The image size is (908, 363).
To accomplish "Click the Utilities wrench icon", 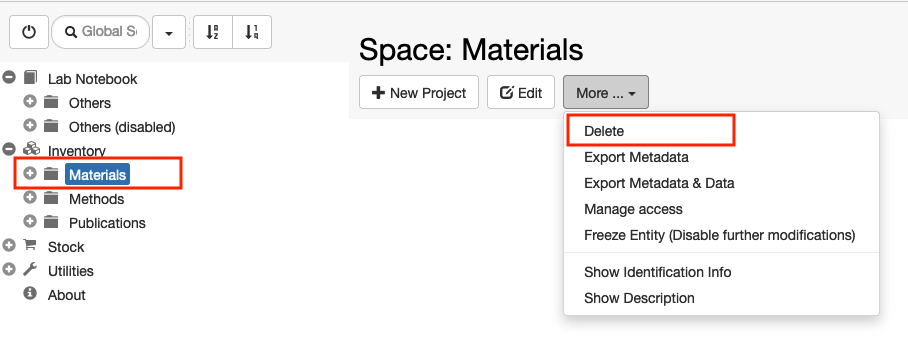I will click(30, 270).
